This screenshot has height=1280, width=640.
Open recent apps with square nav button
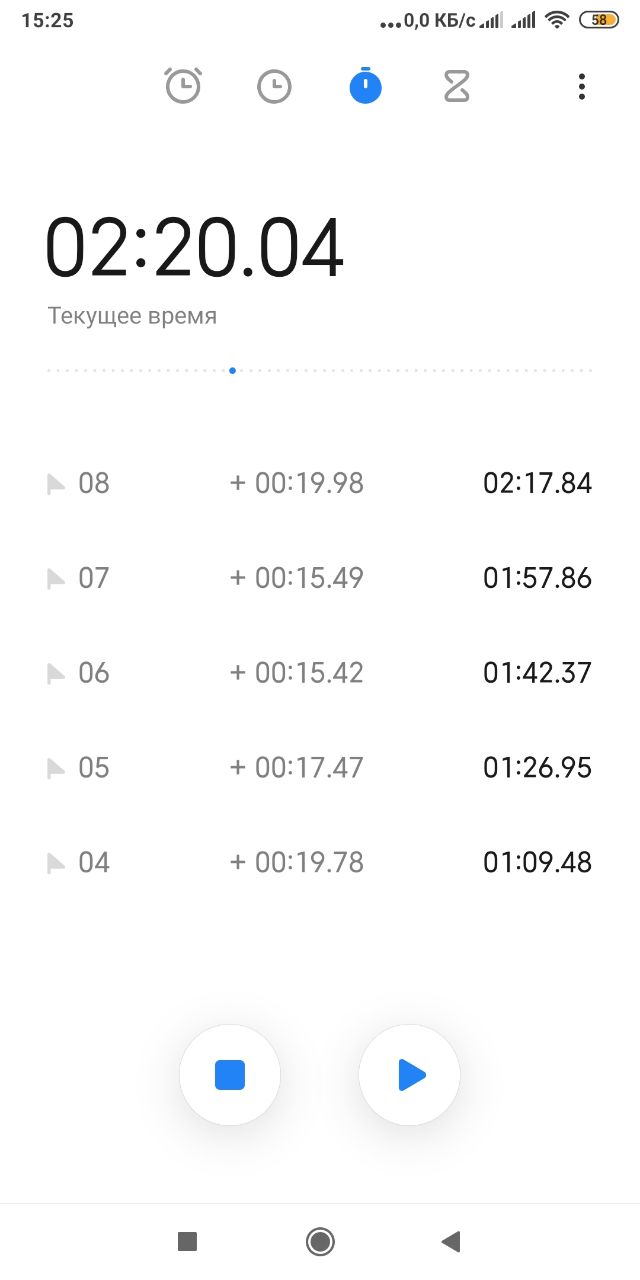187,1242
